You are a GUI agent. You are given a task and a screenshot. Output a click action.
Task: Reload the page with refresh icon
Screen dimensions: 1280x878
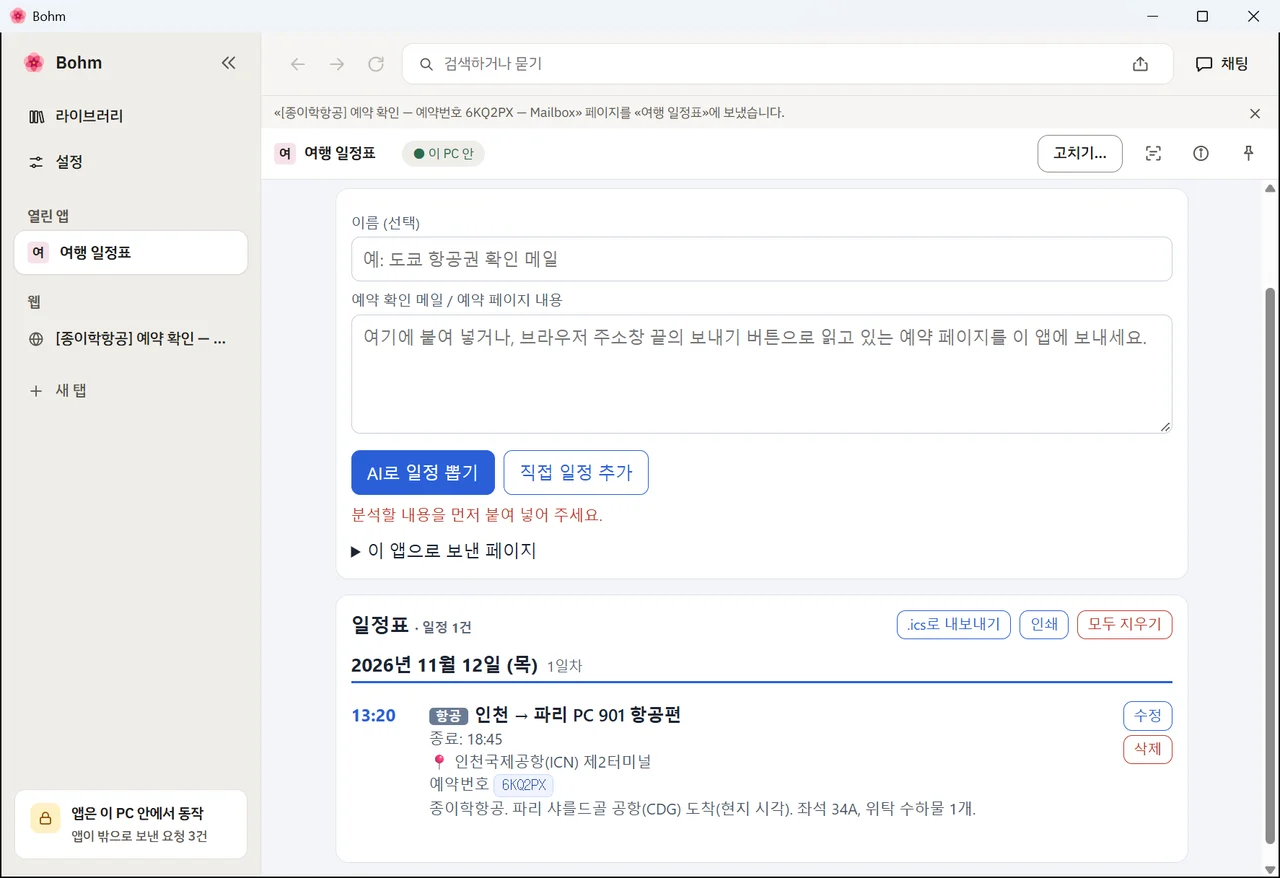pos(376,64)
